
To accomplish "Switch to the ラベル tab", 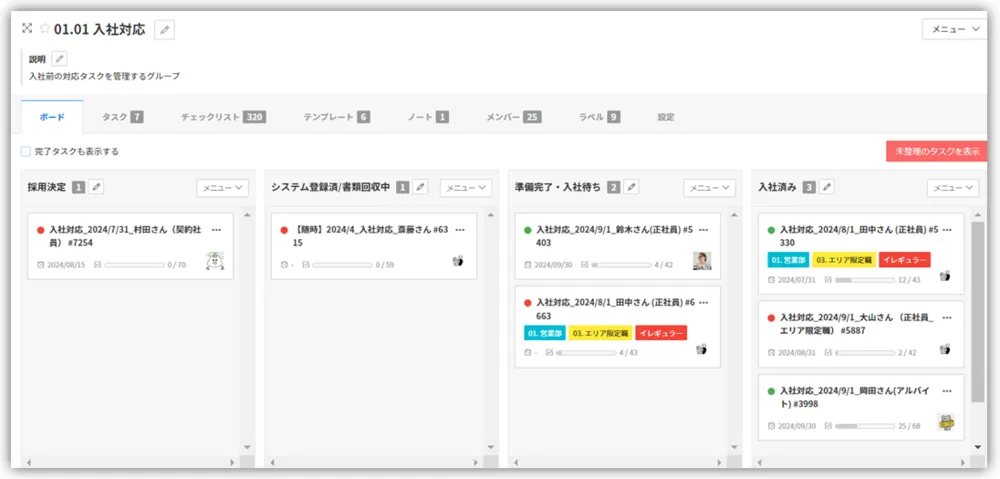I will pyautogui.click(x=599, y=117).
